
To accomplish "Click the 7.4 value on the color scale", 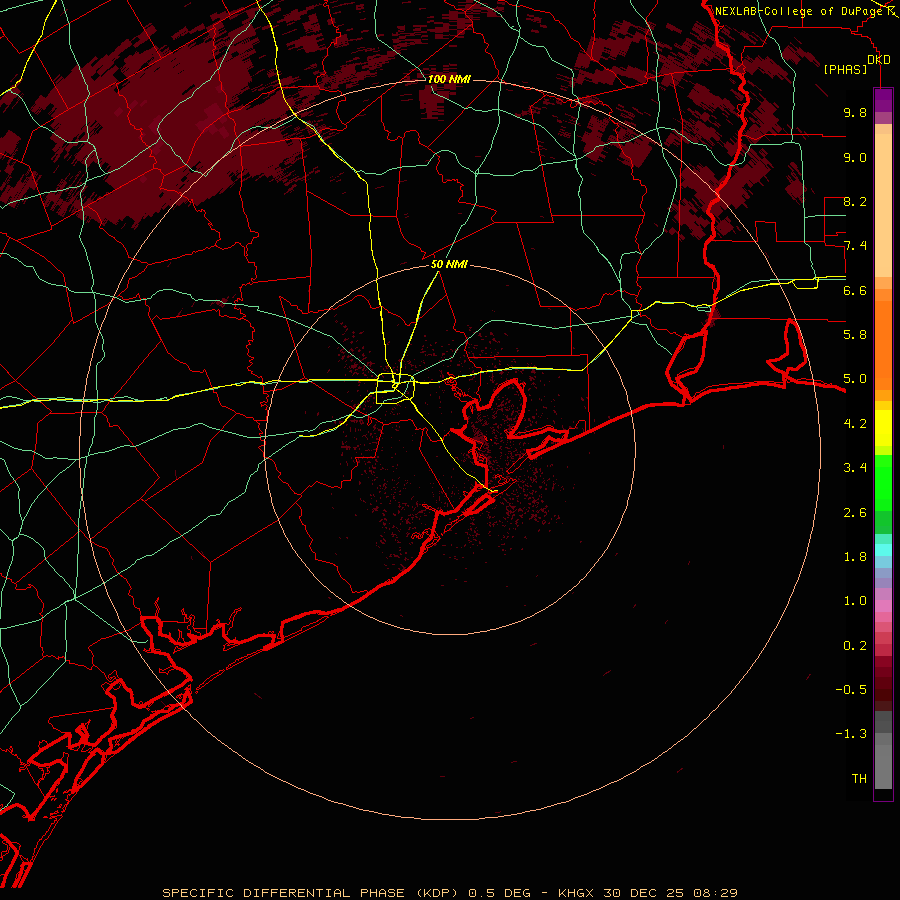I will pos(855,246).
